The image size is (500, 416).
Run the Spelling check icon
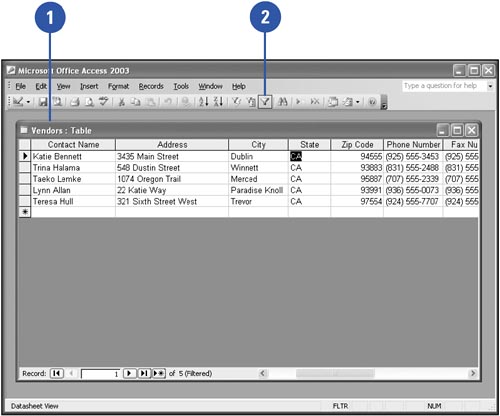(104, 101)
